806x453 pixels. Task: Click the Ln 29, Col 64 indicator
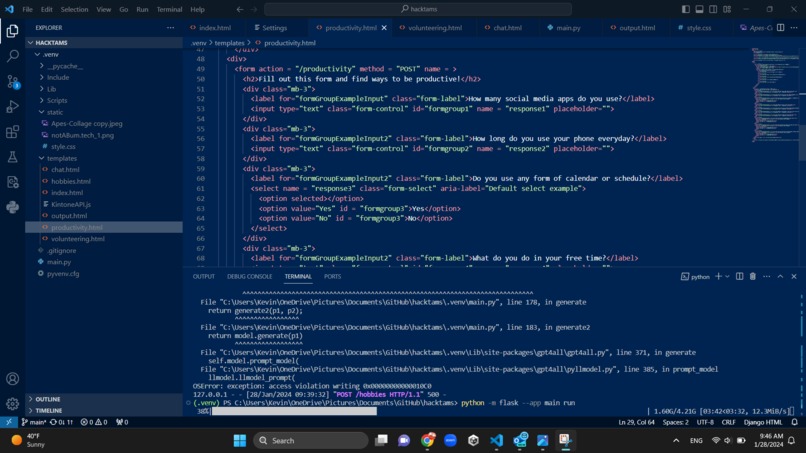[x=636, y=422]
